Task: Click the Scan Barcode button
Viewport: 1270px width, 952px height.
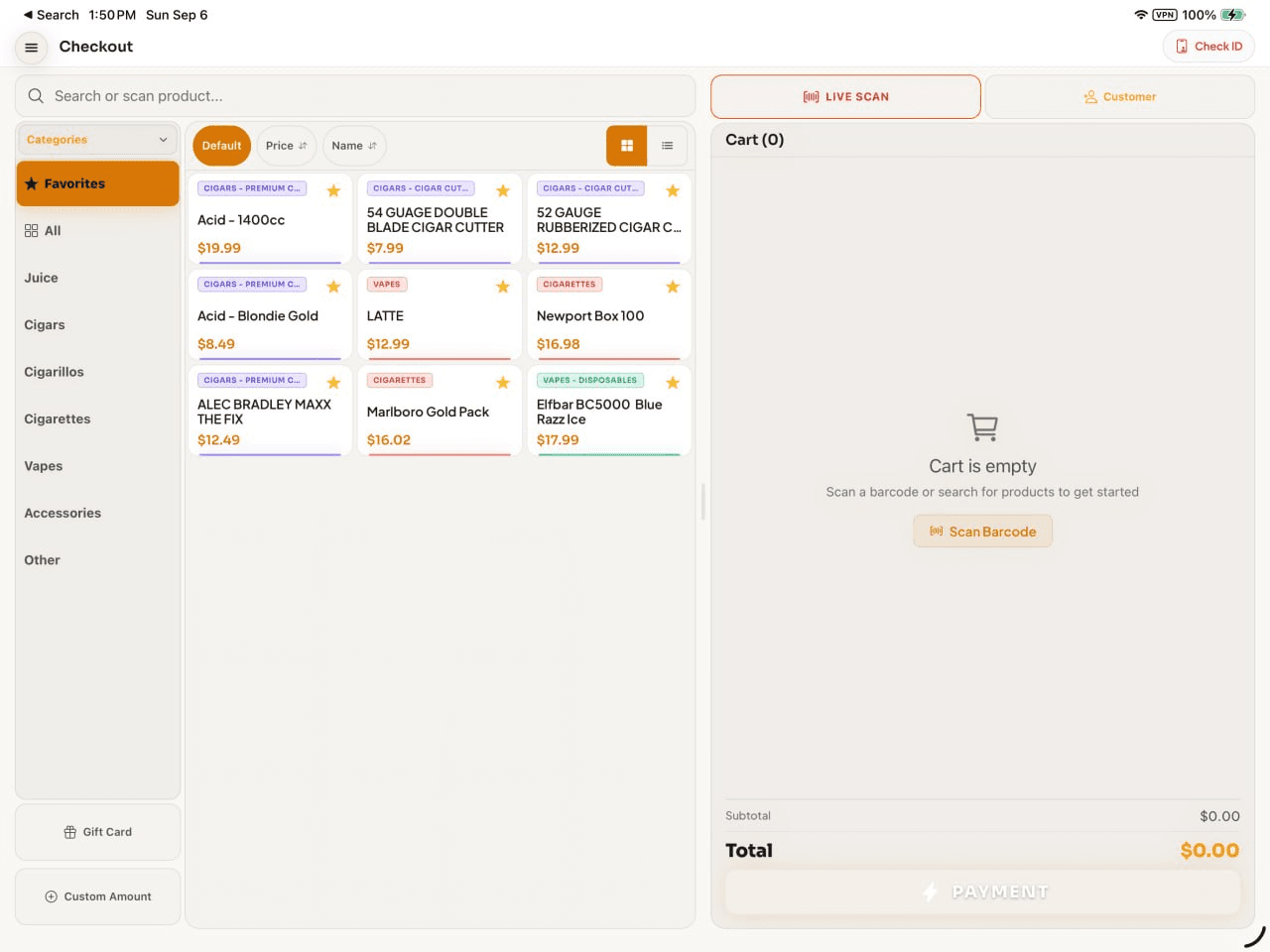Action: [982, 532]
